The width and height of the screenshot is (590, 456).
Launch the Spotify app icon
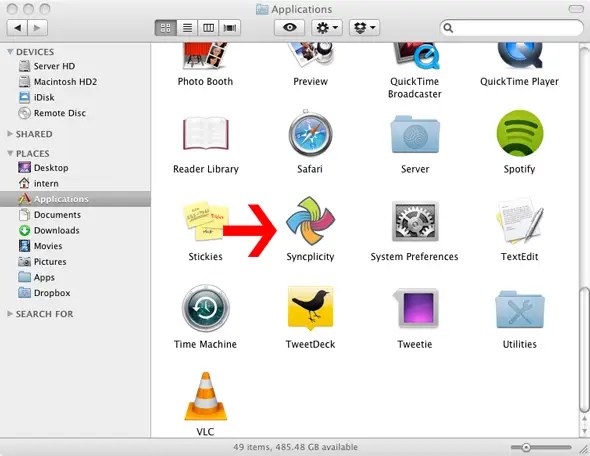(x=520, y=133)
